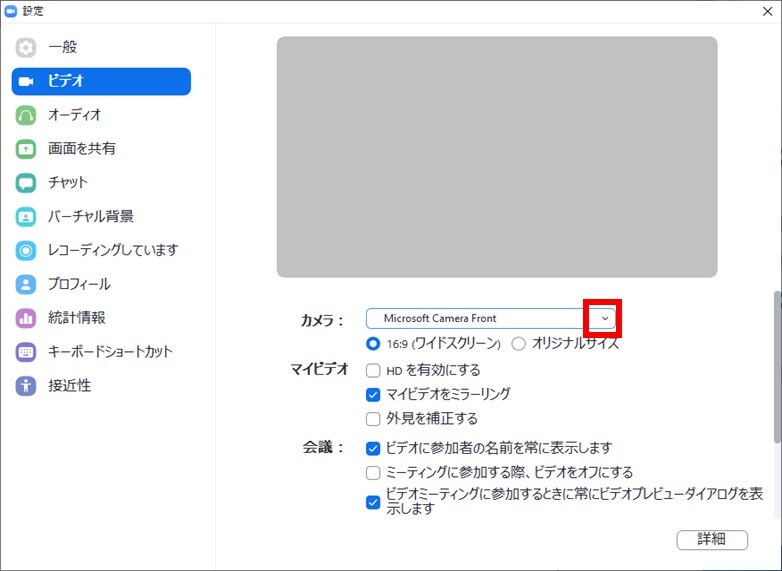View the 統計情報 tab
Image resolution: width=782 pixels, height=571 pixels.
tap(101, 318)
